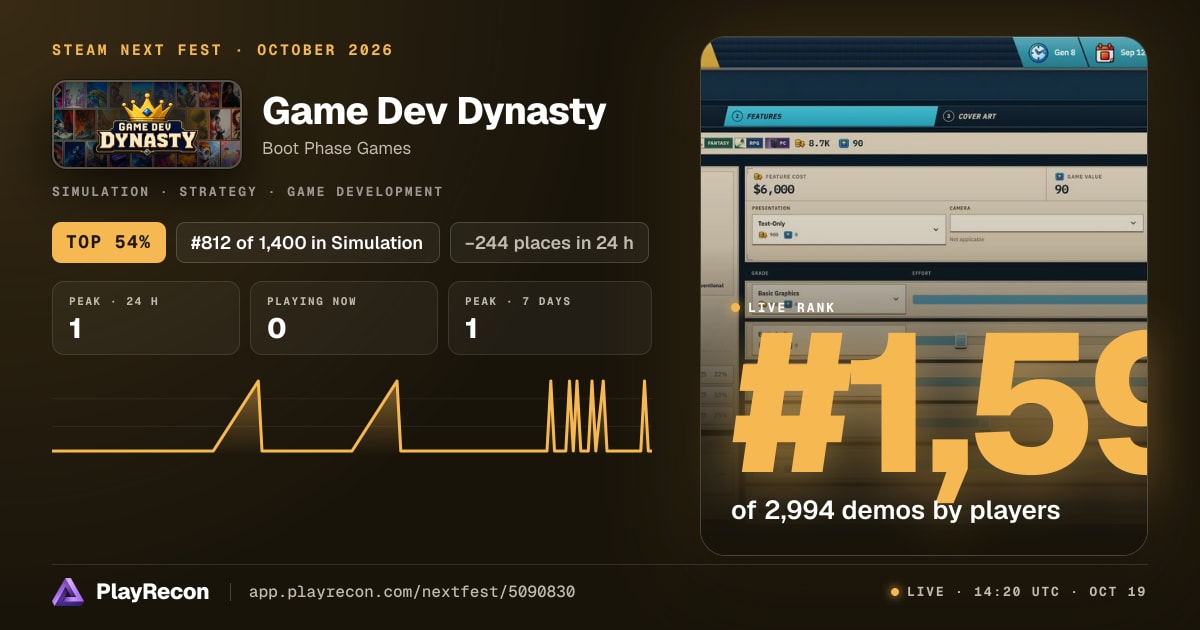The height and width of the screenshot is (630, 1200).
Task: Click the Playing Now stat card
Action: [344, 318]
